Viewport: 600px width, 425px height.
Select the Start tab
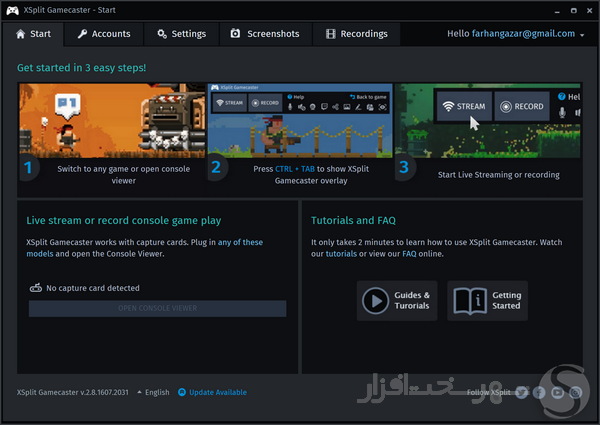34,34
